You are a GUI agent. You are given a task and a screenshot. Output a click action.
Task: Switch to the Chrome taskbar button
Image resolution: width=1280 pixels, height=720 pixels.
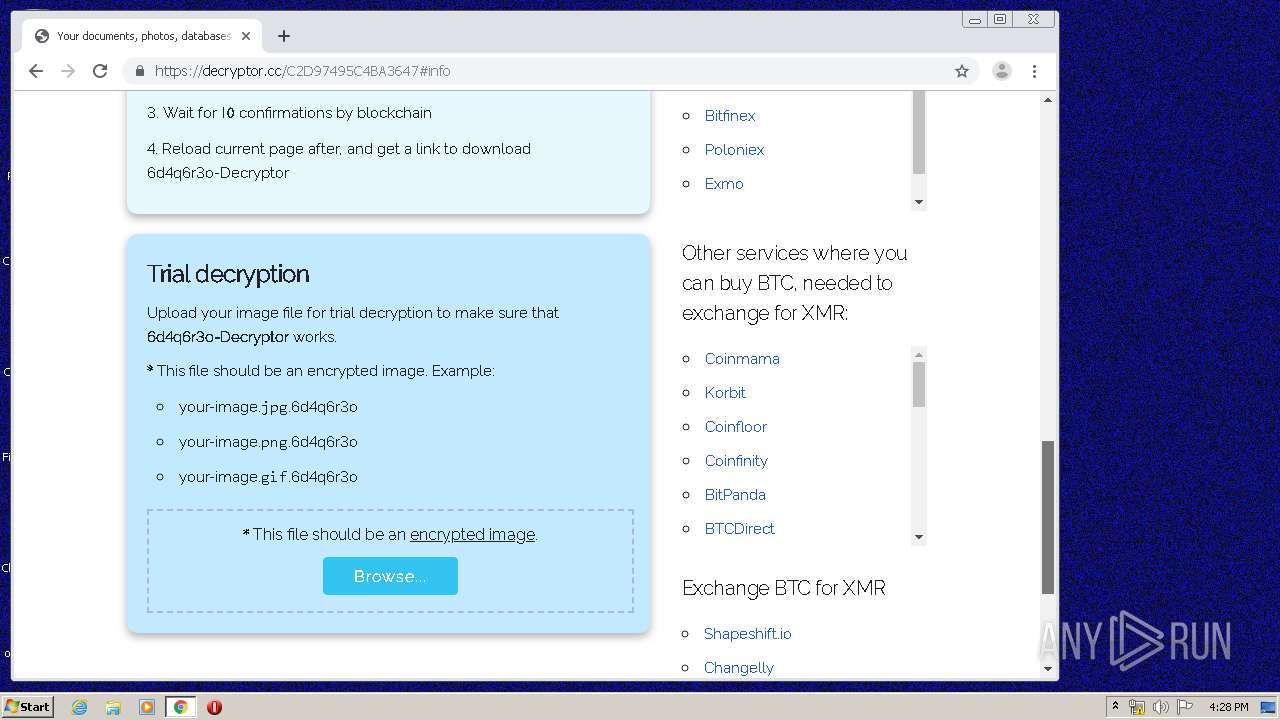[x=181, y=707]
